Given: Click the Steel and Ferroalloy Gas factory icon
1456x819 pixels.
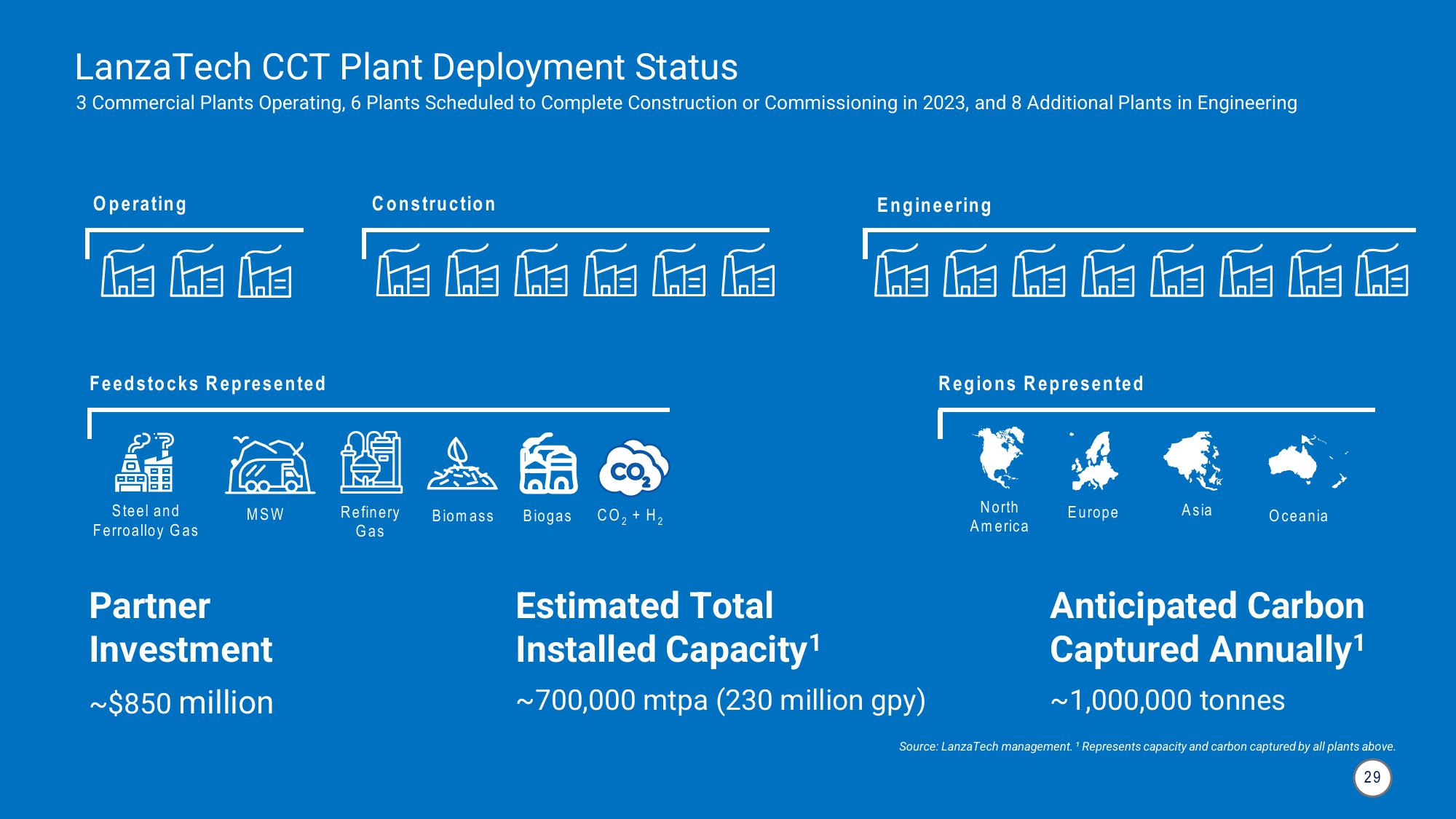Looking at the screenshot, I should (x=145, y=462).
